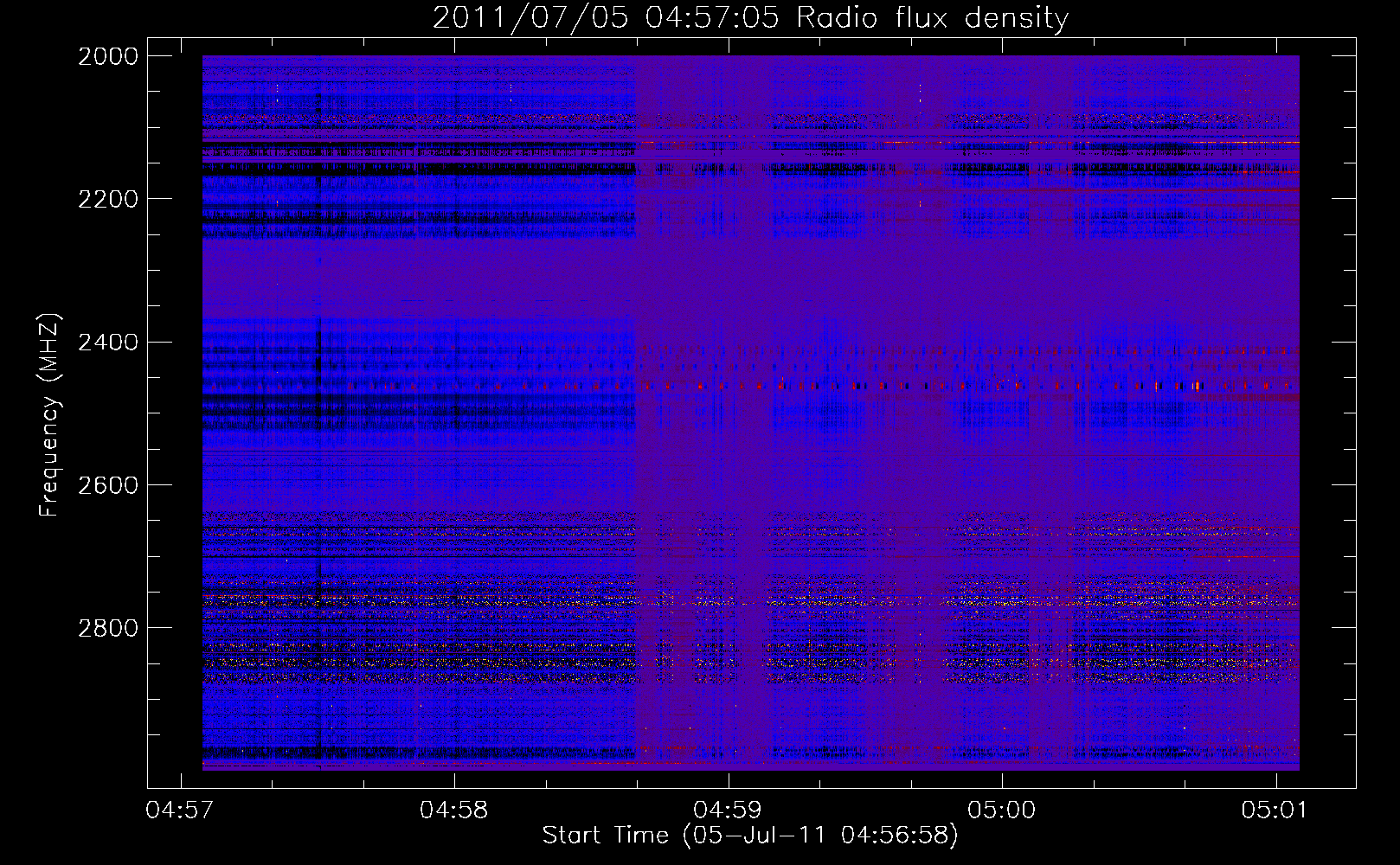The image size is (1400, 865).
Task: Click the 04:59 time tick label
Action: click(729, 811)
